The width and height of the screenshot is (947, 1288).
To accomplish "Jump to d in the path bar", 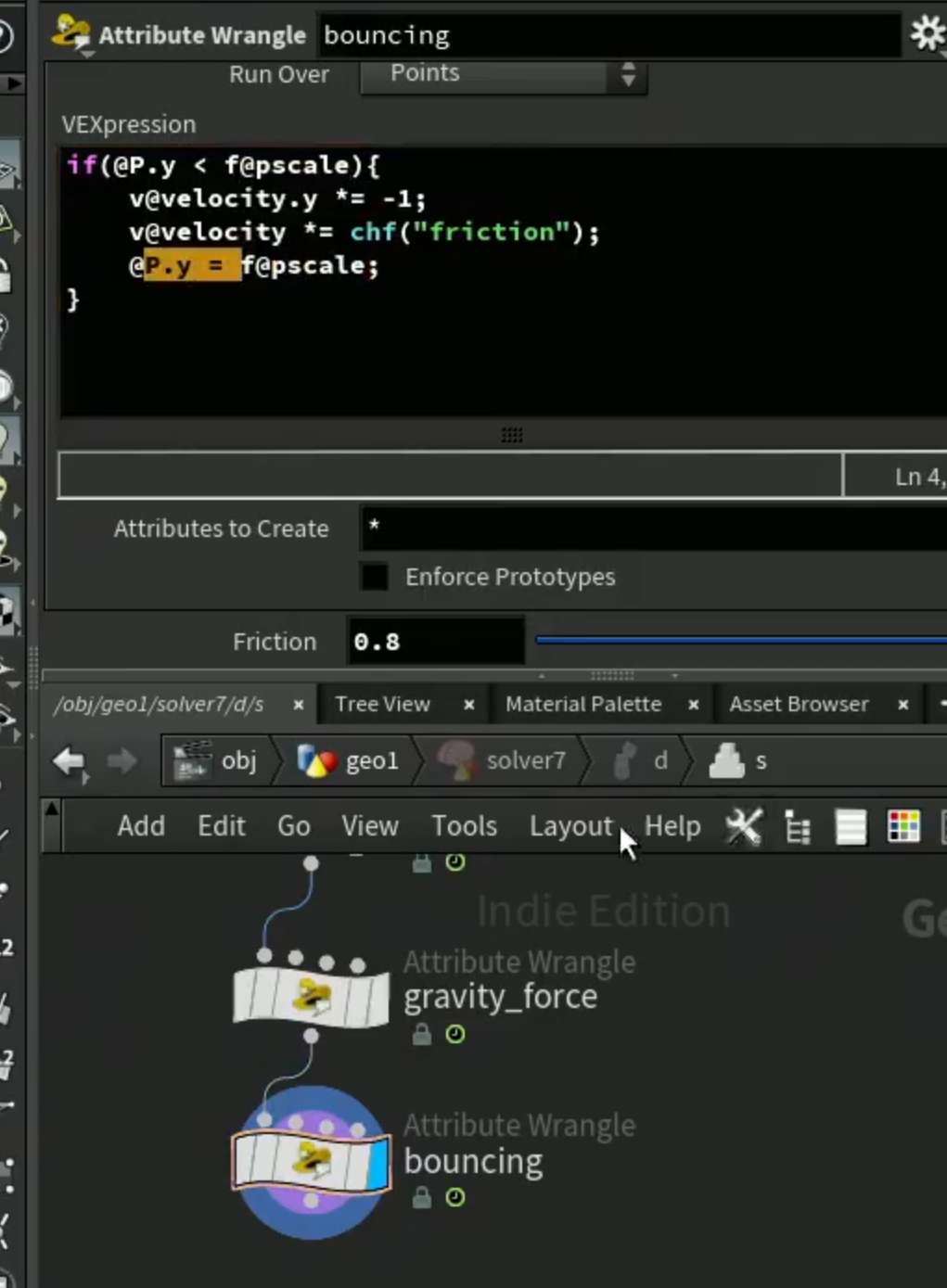I will coord(641,761).
